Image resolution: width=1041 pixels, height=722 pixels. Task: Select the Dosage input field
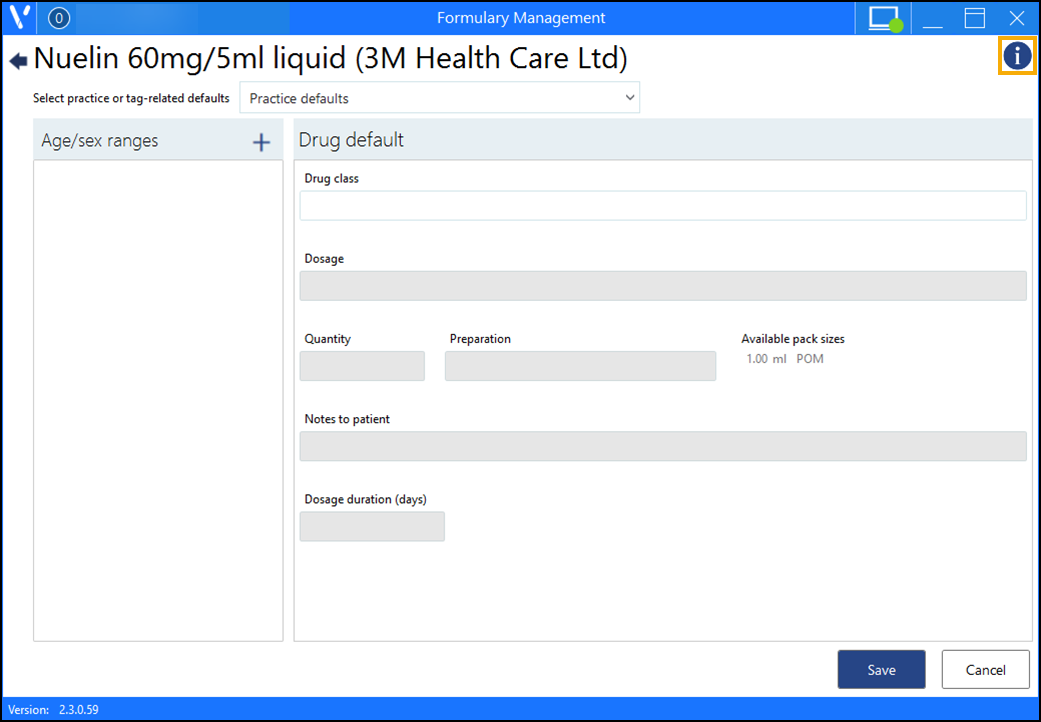click(662, 286)
